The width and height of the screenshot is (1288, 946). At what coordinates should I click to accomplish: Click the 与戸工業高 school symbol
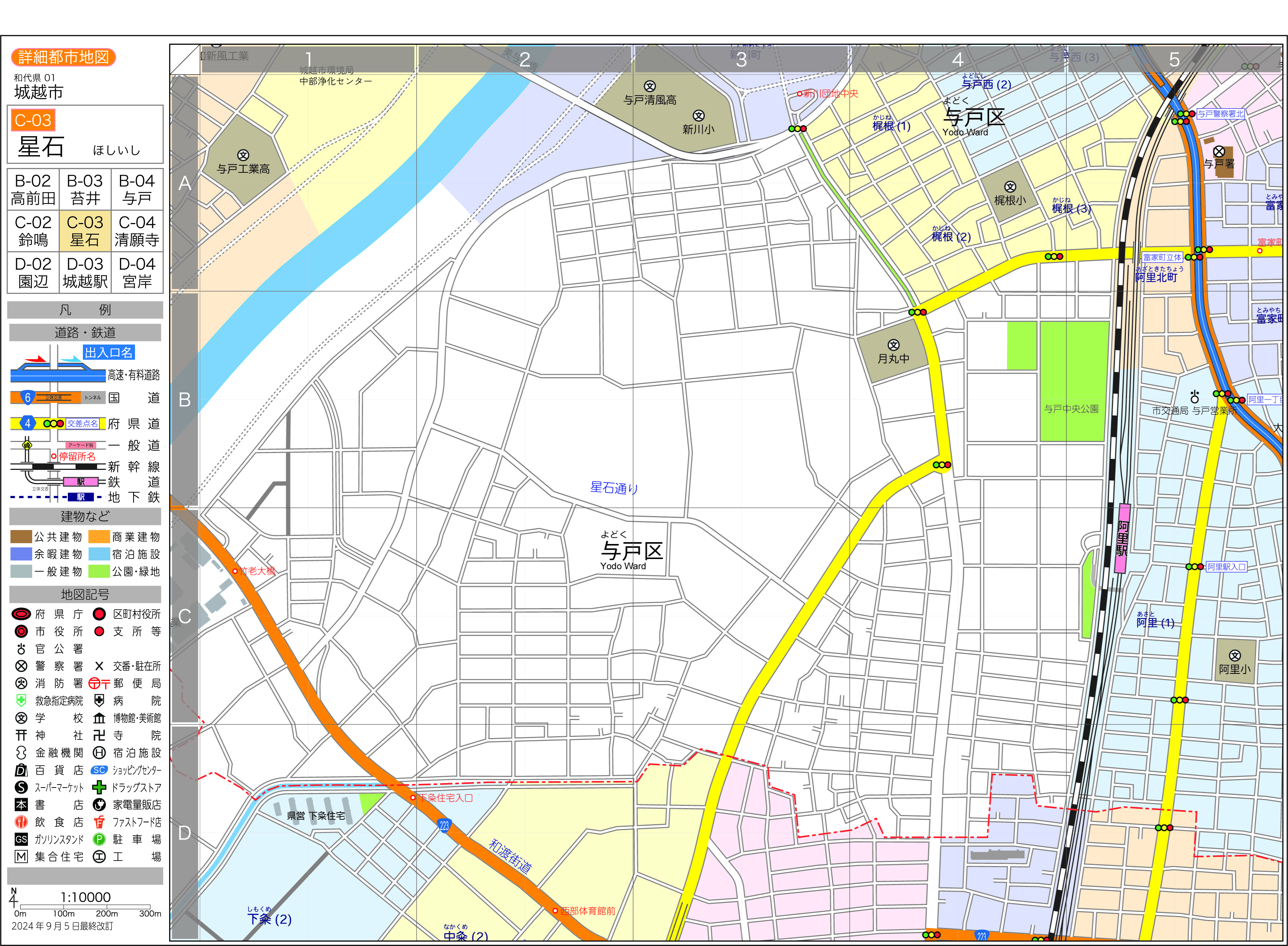click(x=243, y=155)
